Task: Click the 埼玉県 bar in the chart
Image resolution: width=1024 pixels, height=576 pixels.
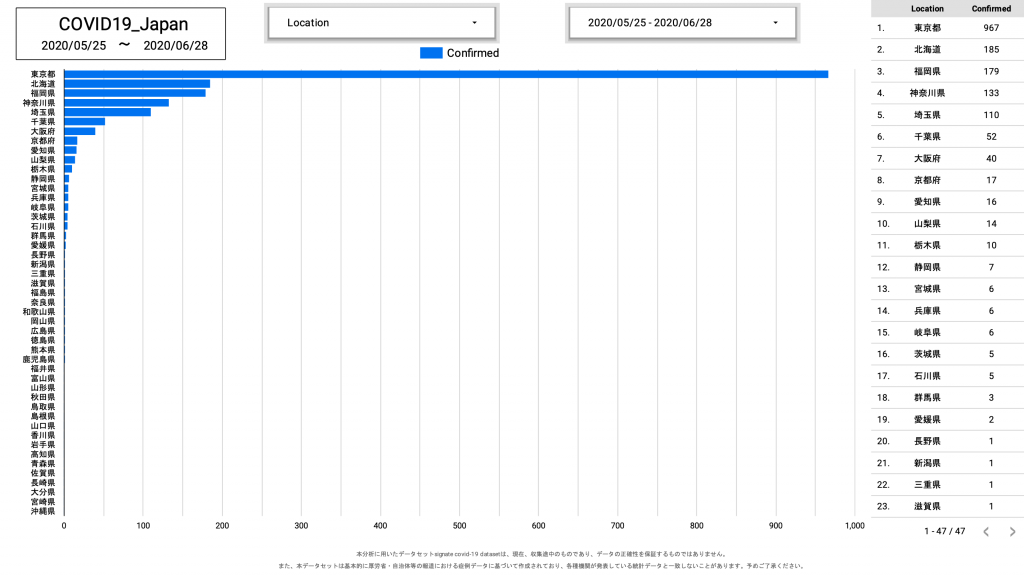Action: tap(107, 112)
